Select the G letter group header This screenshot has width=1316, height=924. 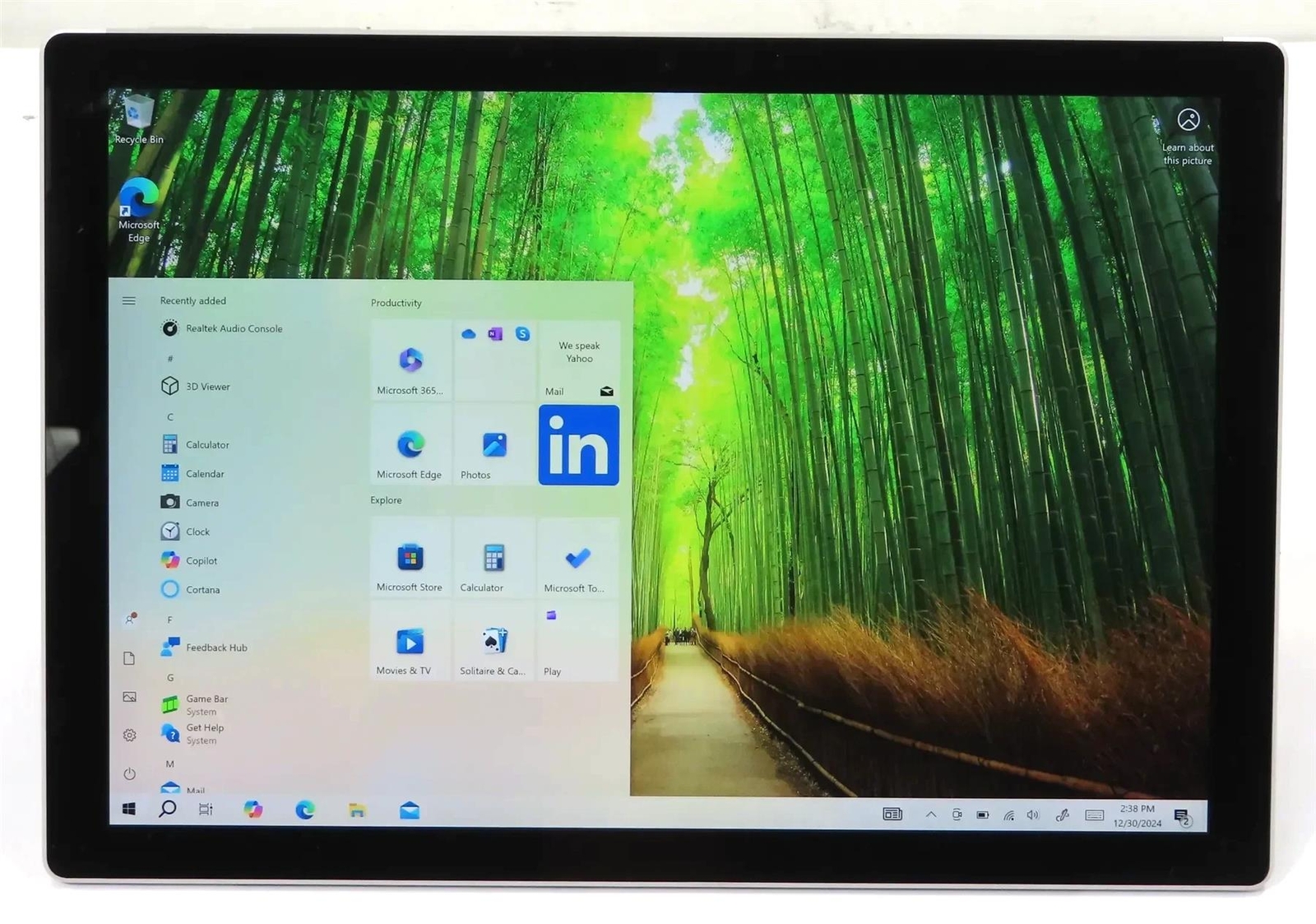pos(170,678)
